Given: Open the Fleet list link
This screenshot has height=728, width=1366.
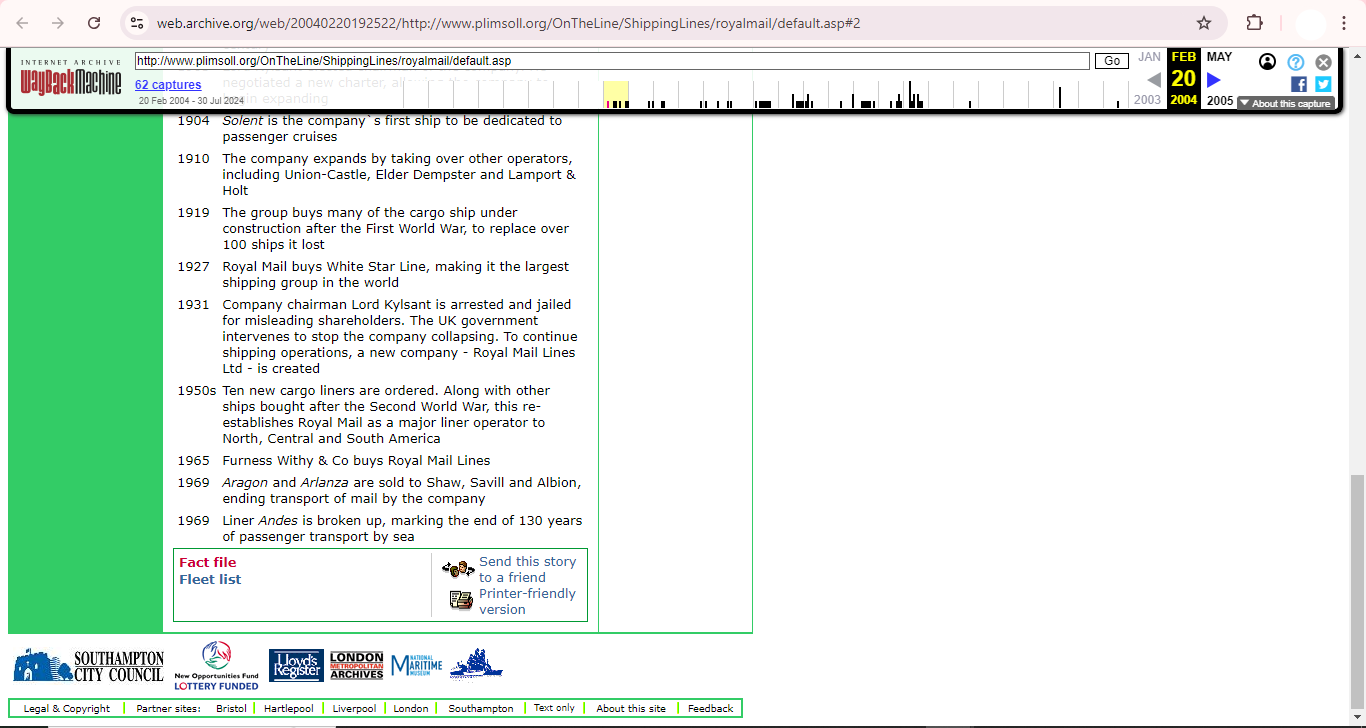Looking at the screenshot, I should click(210, 579).
